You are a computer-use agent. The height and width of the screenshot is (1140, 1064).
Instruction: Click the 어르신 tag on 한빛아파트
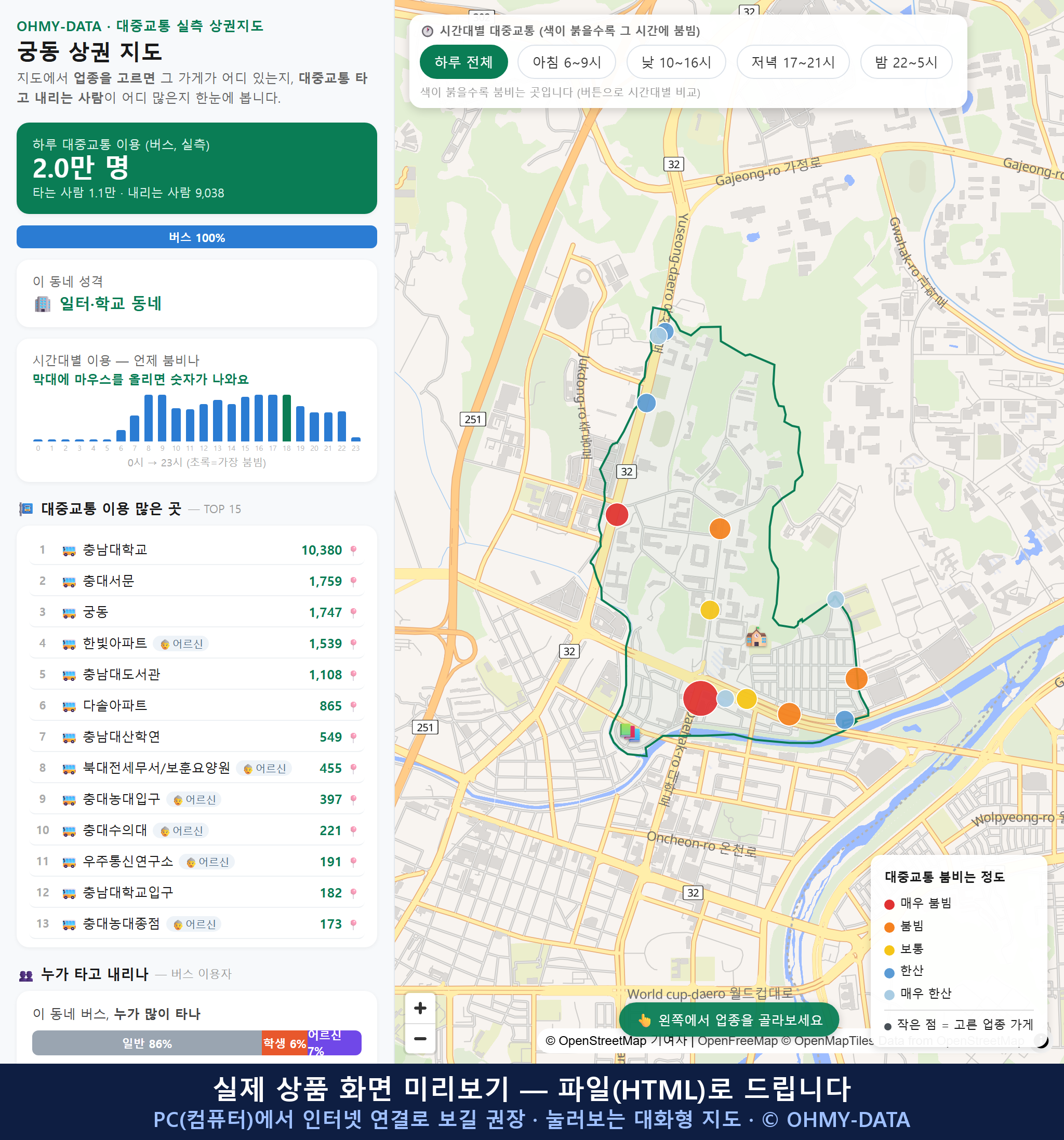181,643
